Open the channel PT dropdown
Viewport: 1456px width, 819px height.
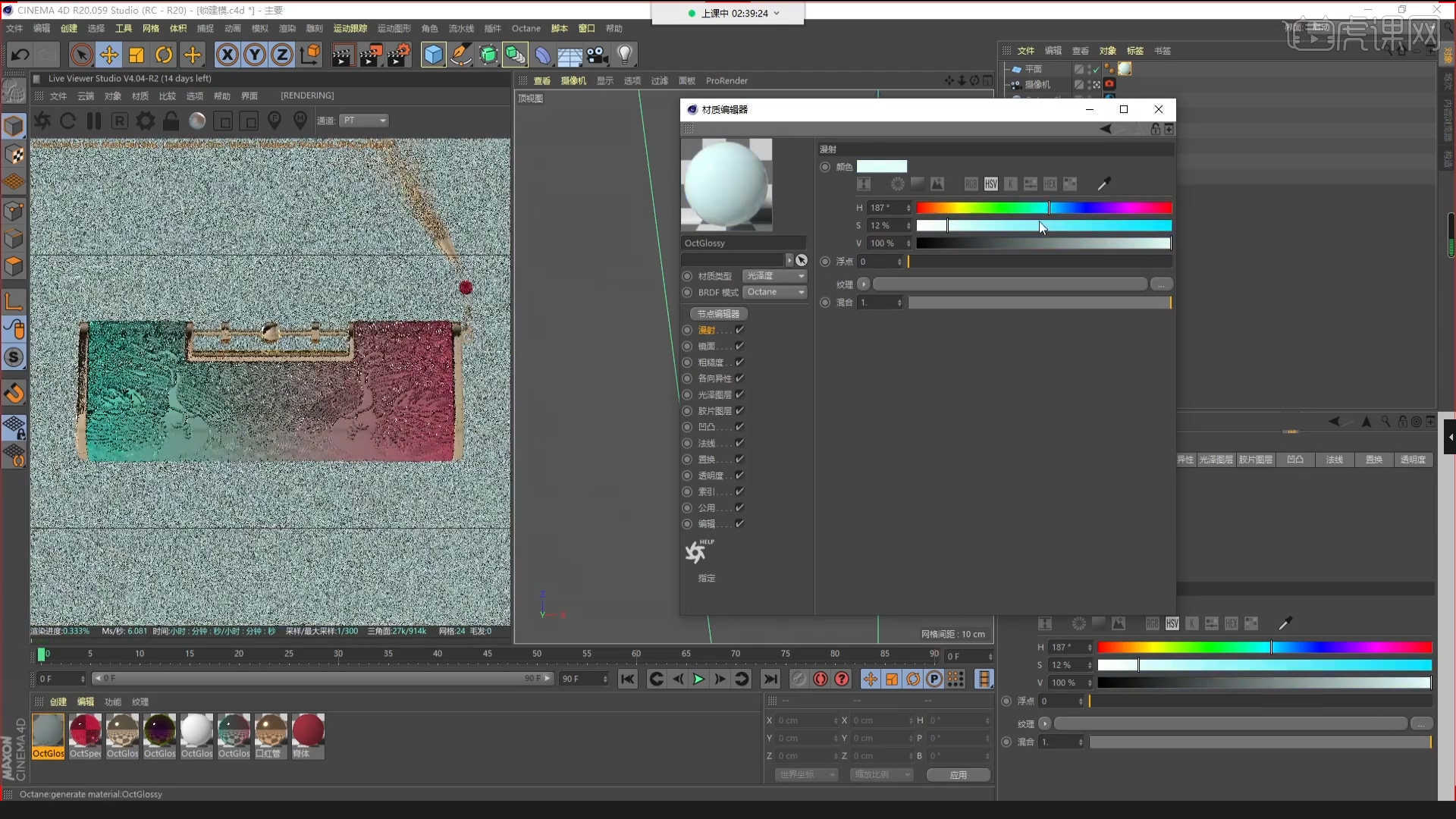tap(364, 121)
